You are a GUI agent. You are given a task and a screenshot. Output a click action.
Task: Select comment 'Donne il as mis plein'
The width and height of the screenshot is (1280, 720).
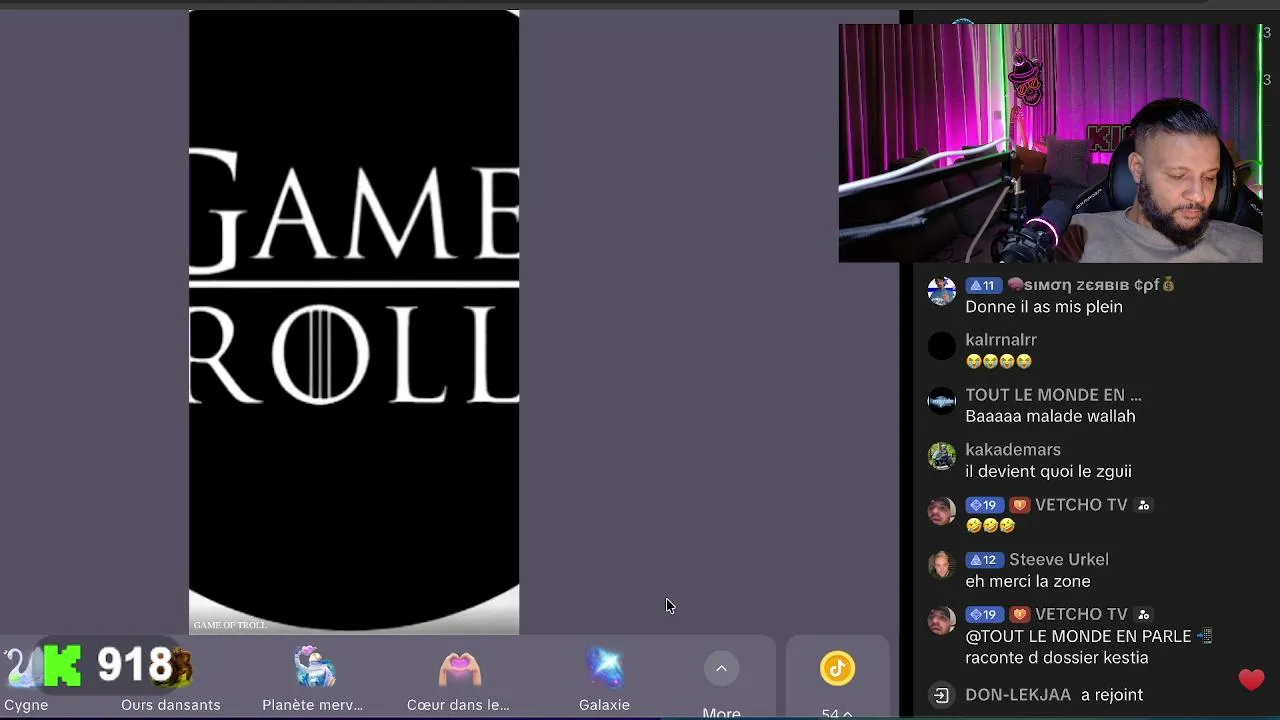click(x=1044, y=307)
